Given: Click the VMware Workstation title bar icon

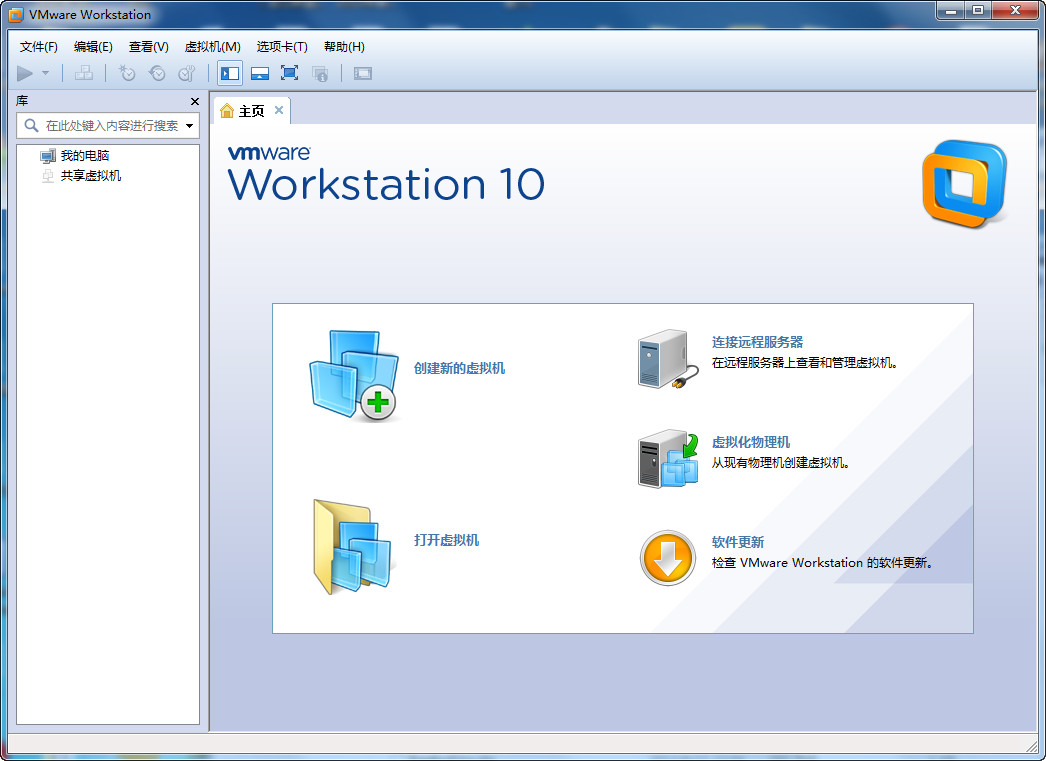Looking at the screenshot, I should click(15, 14).
